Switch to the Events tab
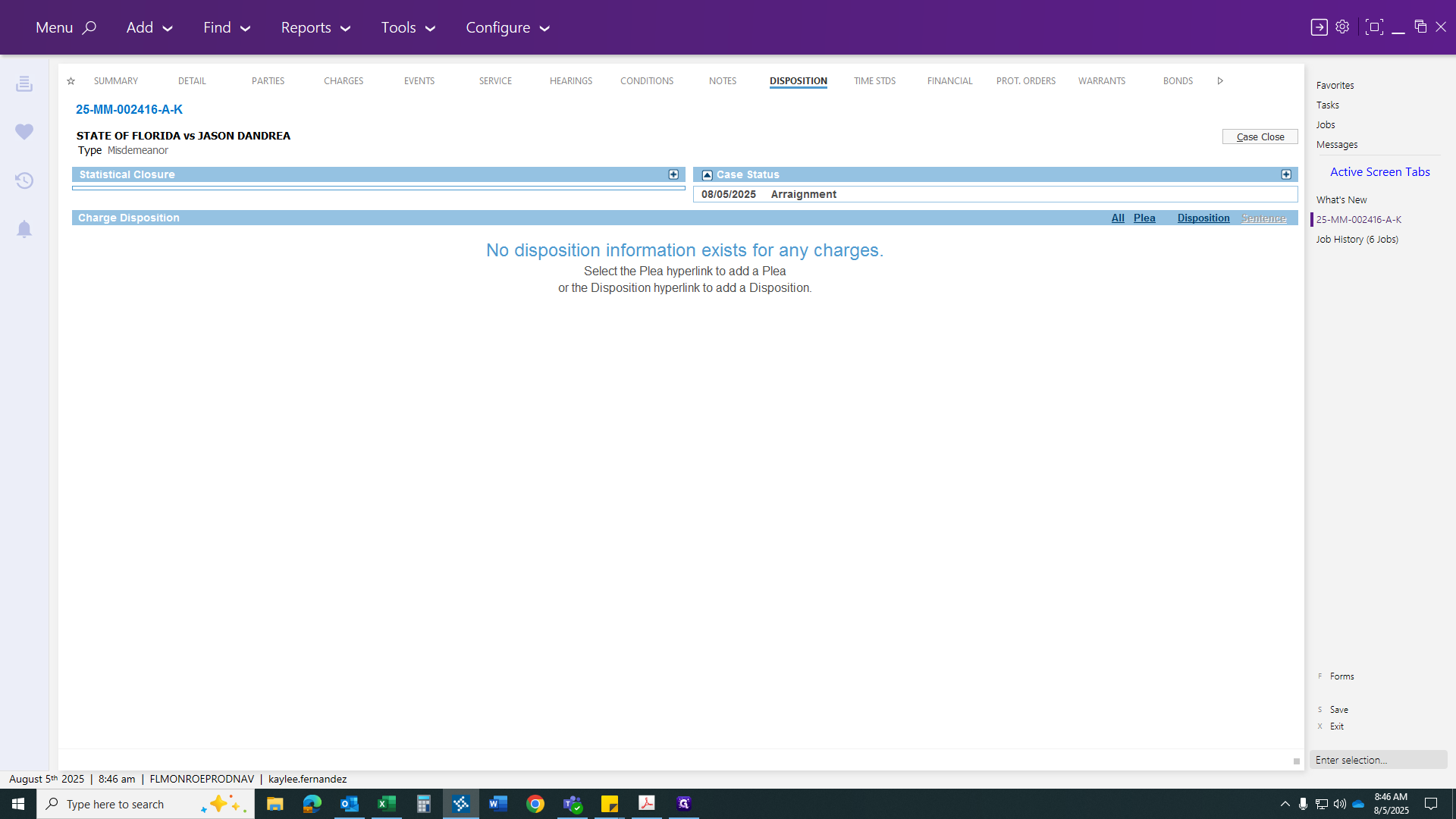The height and width of the screenshot is (819, 1456). pos(419,81)
